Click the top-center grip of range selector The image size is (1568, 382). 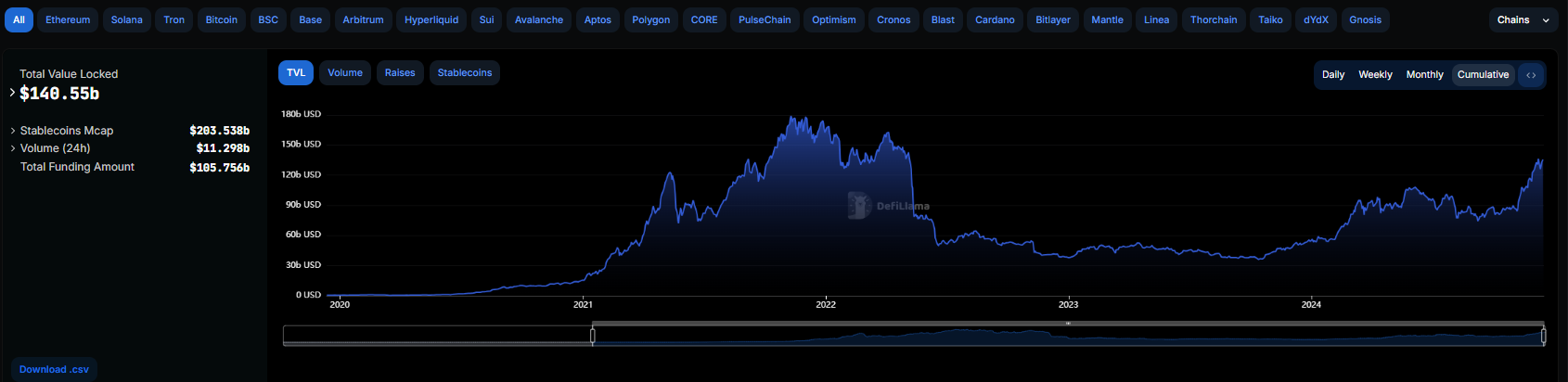[x=1068, y=323]
